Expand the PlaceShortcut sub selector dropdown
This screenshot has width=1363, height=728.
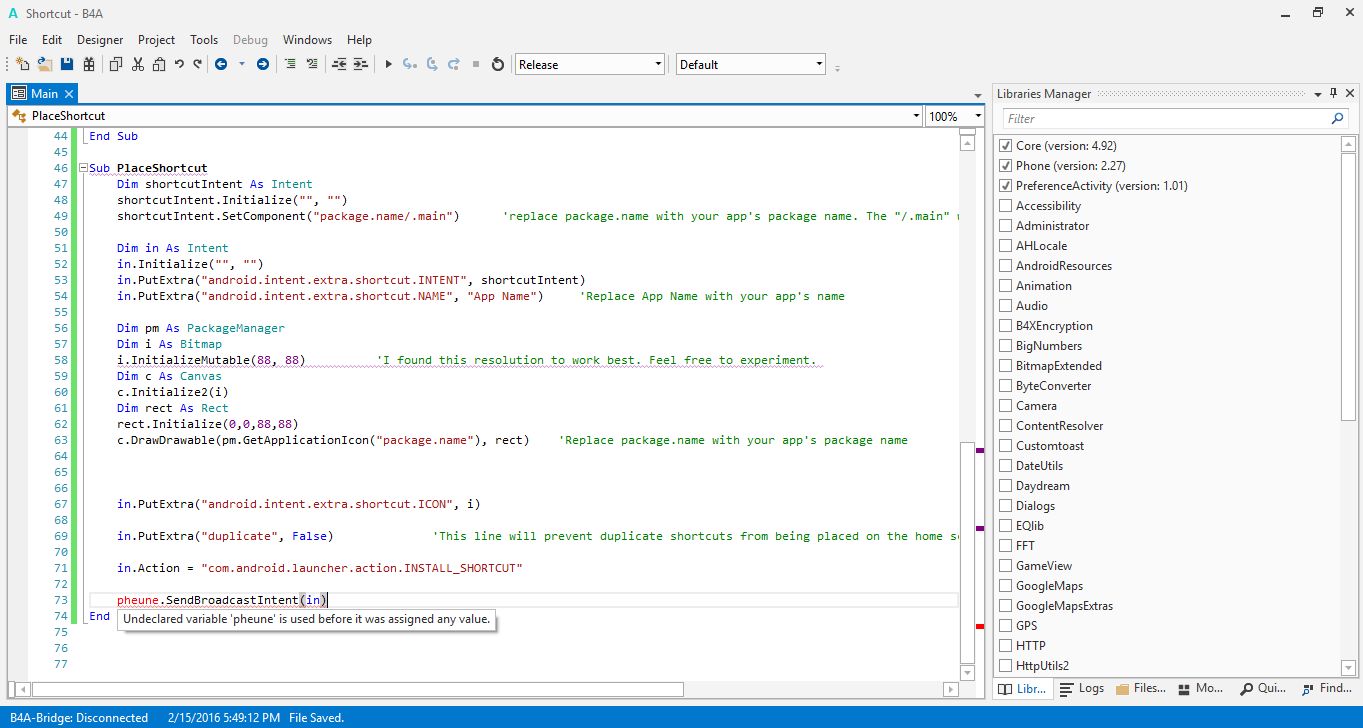tap(916, 116)
